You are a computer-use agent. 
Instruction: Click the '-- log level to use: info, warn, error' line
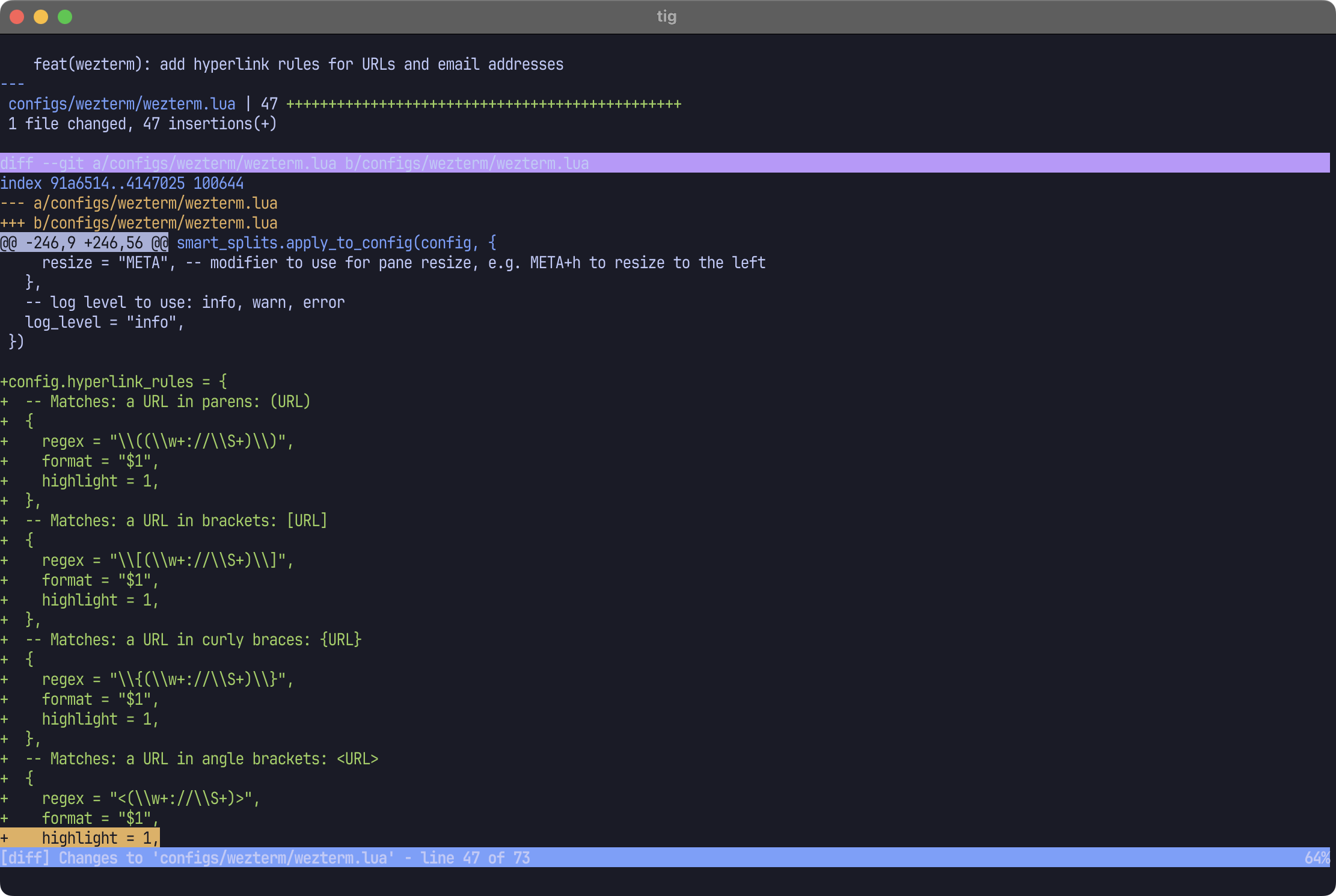pyautogui.click(x=185, y=302)
